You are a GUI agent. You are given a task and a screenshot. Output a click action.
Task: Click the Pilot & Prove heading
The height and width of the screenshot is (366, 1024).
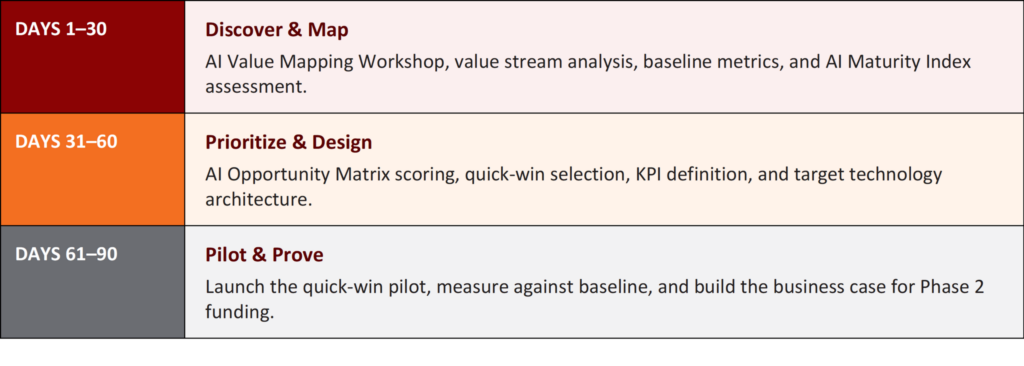(264, 255)
